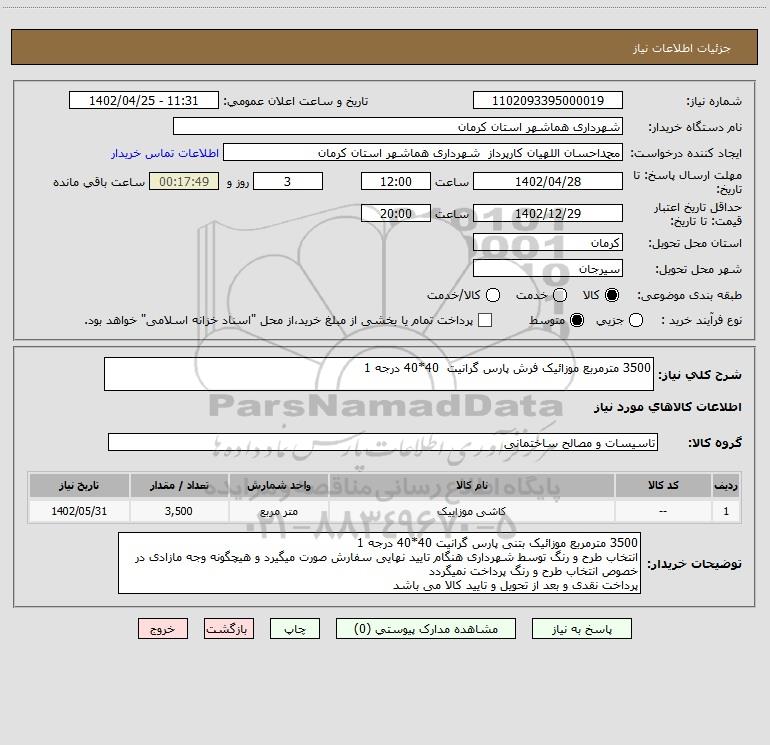This screenshot has height=745, width=770.
Task: Click the buyer organization name field
Action: coord(398,127)
